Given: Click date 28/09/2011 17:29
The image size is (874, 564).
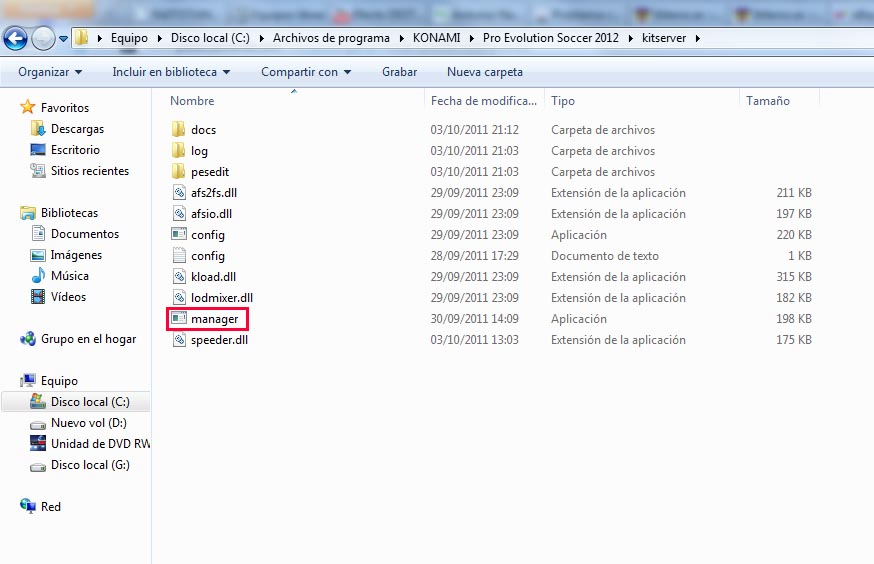Looking at the screenshot, I should (x=474, y=256).
